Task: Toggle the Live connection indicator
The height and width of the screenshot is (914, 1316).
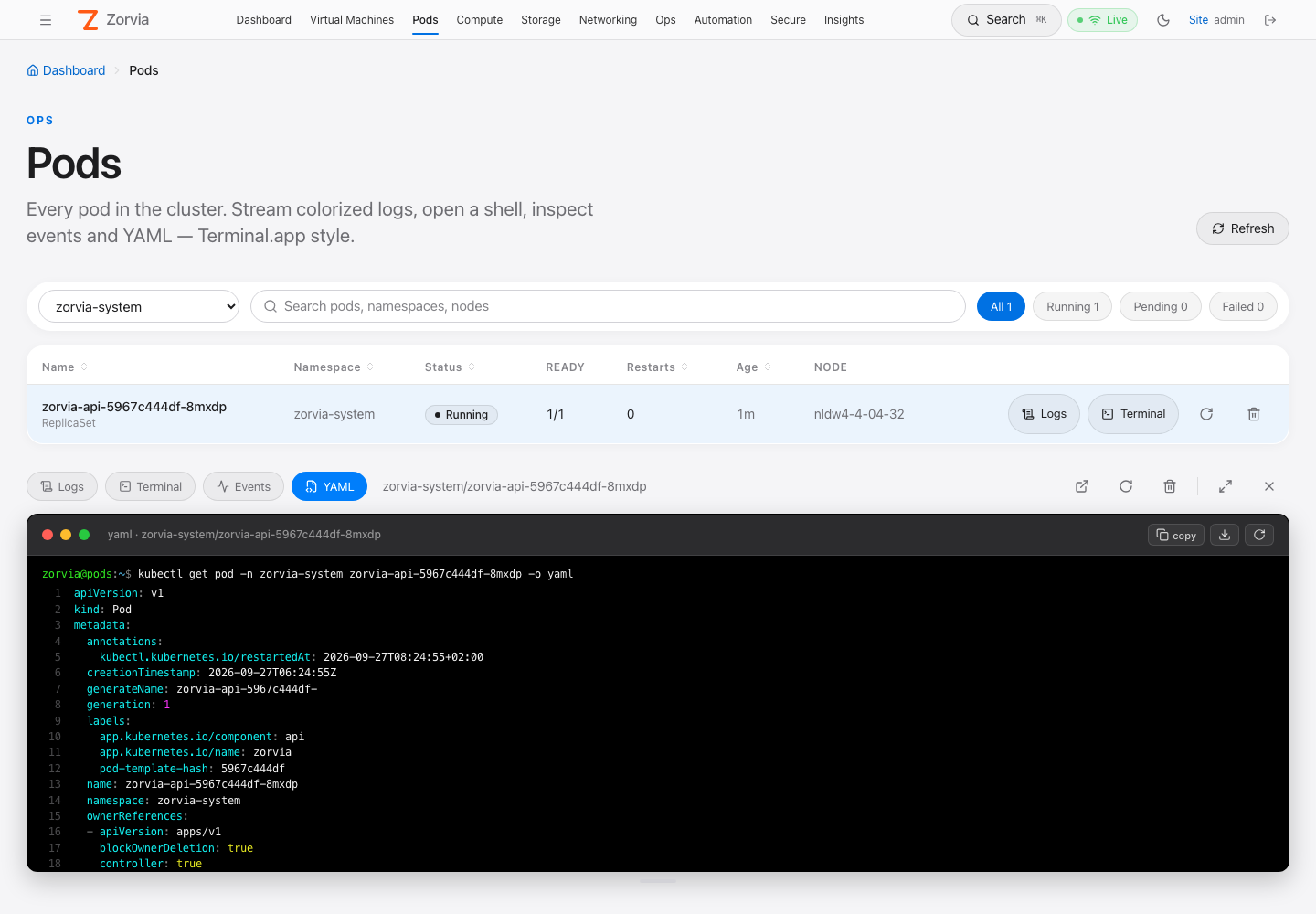Action: click(1102, 20)
